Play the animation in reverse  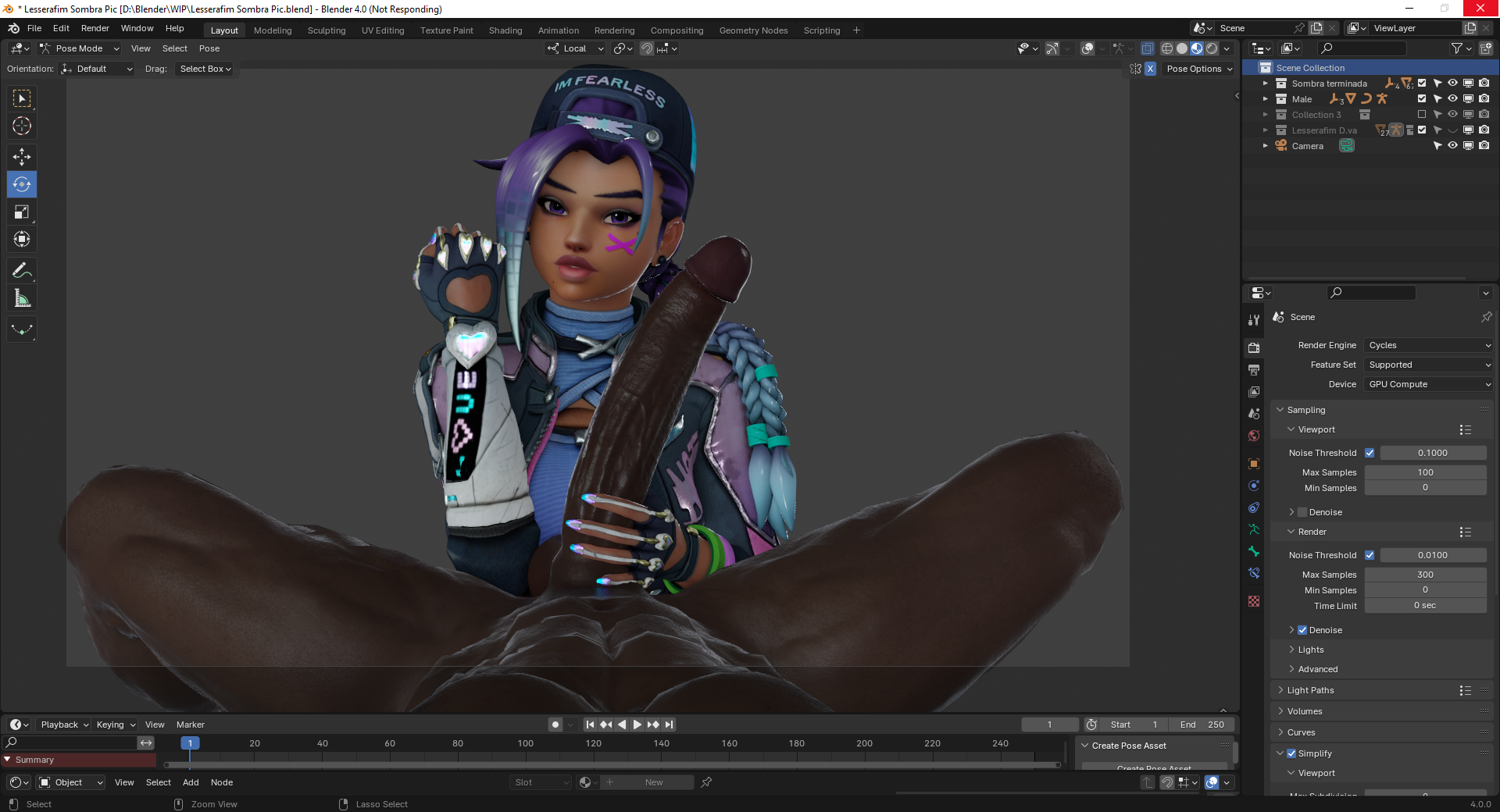[622, 725]
